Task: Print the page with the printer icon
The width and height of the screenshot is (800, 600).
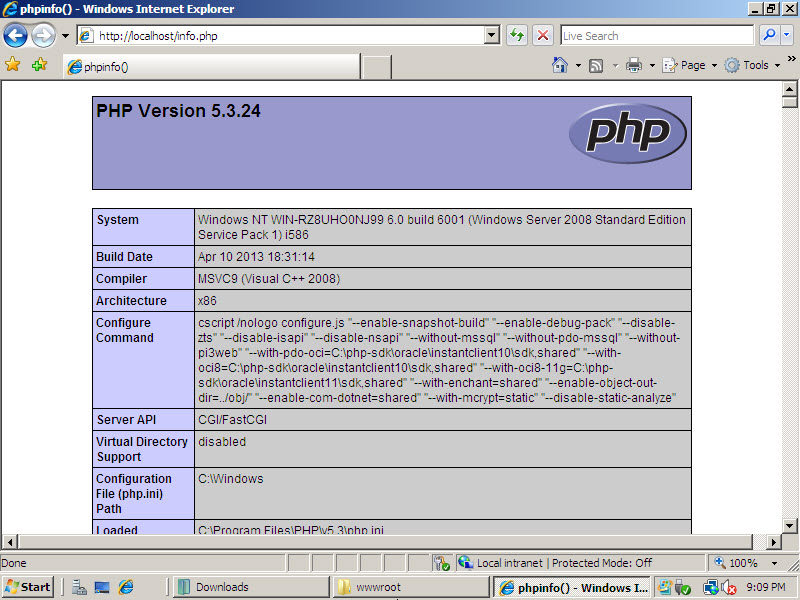Action: (x=634, y=65)
